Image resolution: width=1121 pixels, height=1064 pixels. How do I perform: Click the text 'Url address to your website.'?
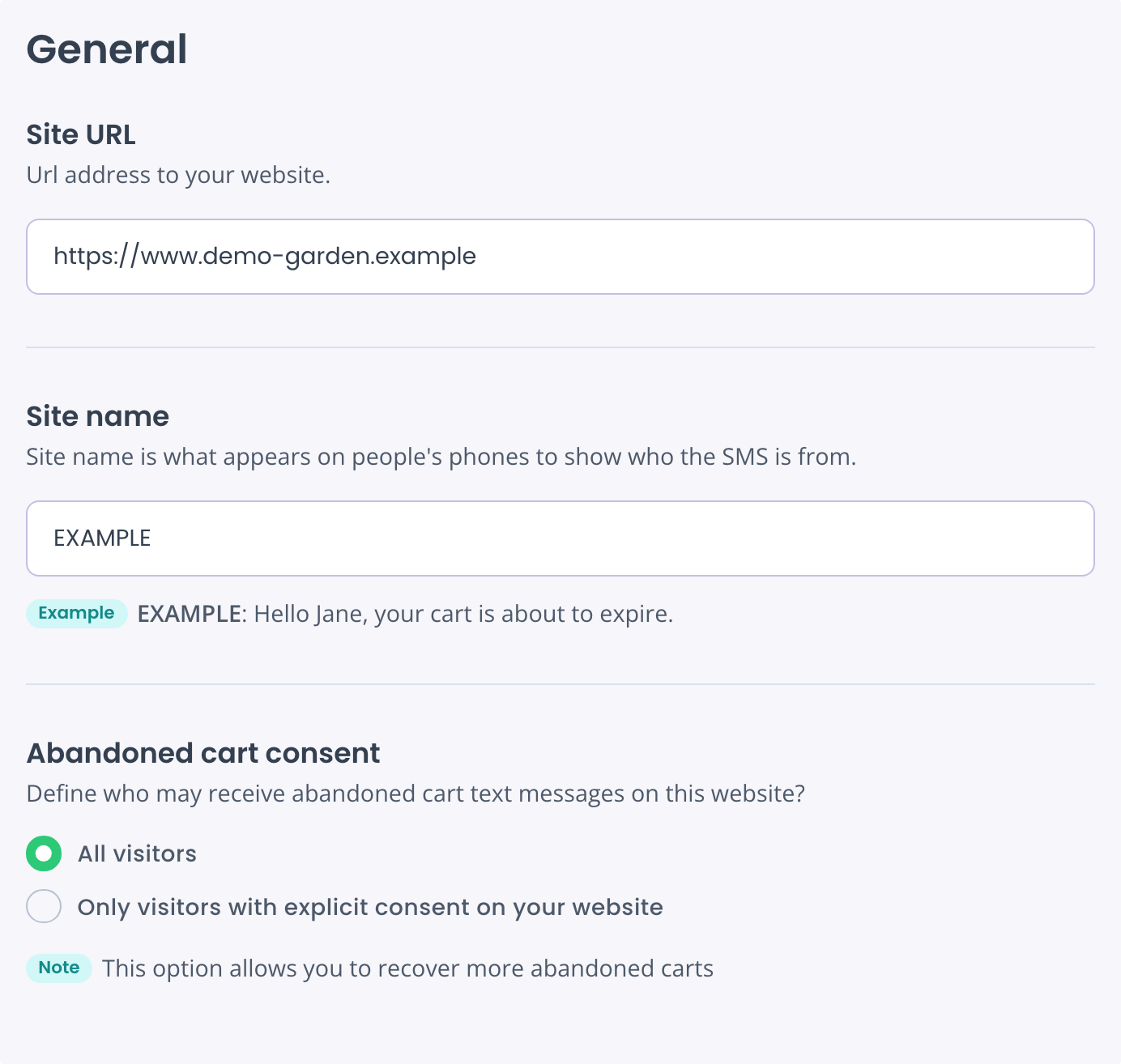coord(178,175)
